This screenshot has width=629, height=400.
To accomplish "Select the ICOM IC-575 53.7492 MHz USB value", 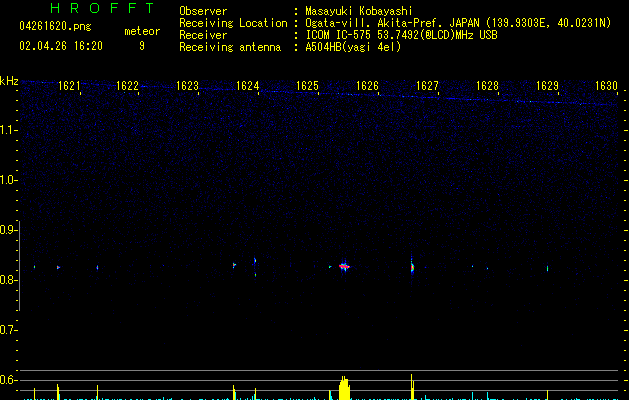I will tap(401, 35).
